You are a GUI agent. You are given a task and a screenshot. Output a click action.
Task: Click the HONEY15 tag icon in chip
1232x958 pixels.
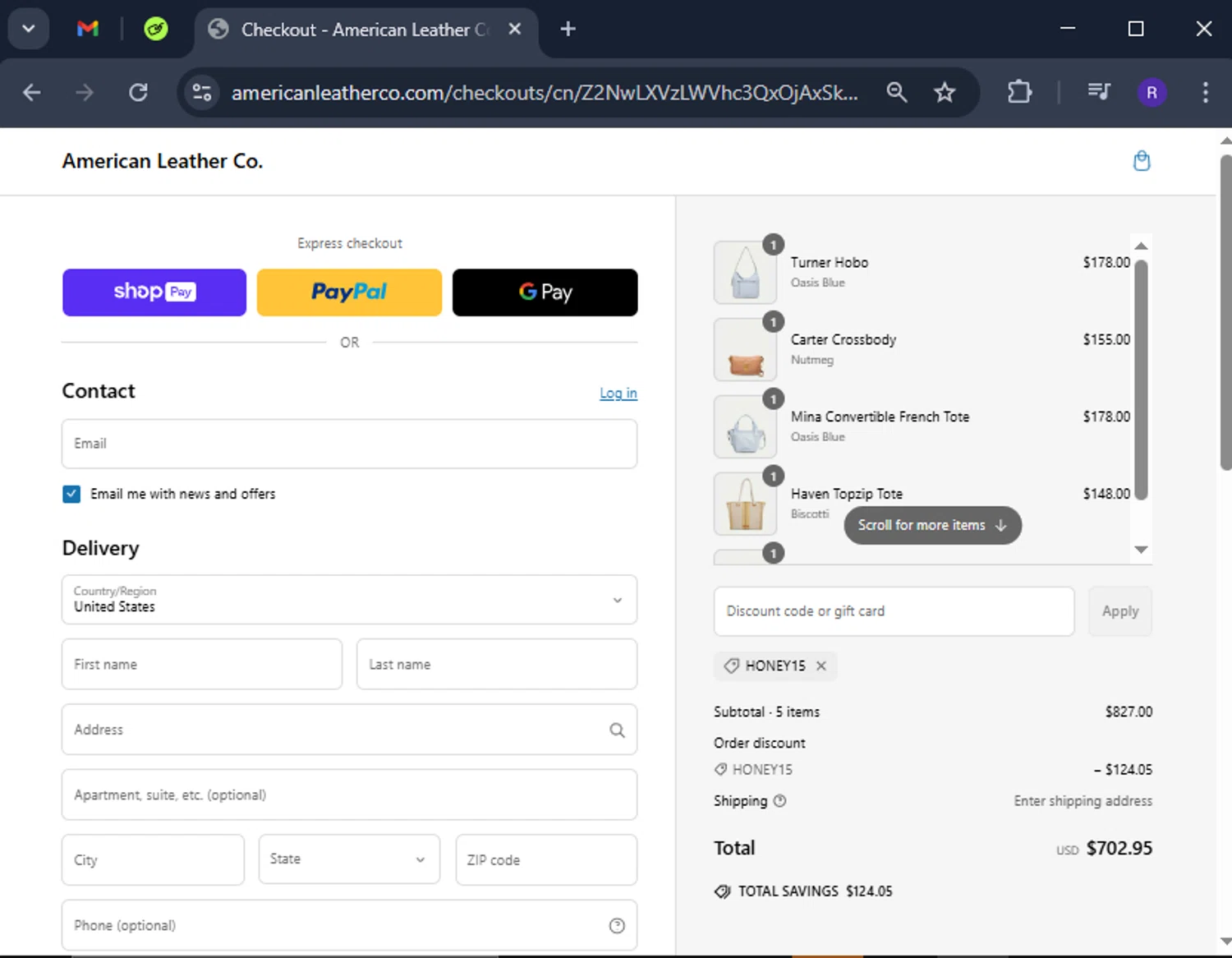click(x=731, y=666)
